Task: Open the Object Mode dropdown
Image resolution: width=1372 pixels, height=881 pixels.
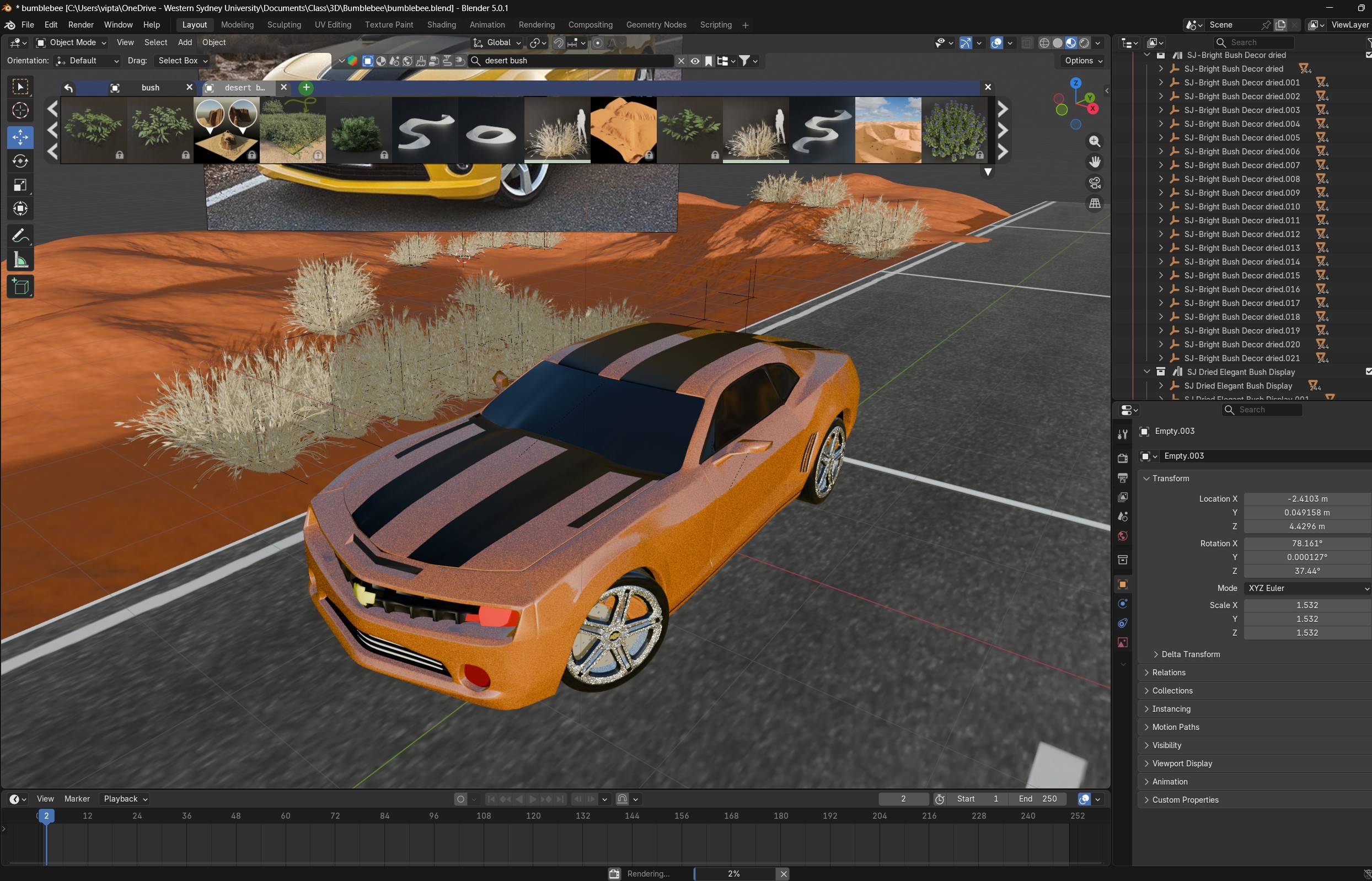Action: 72,42
